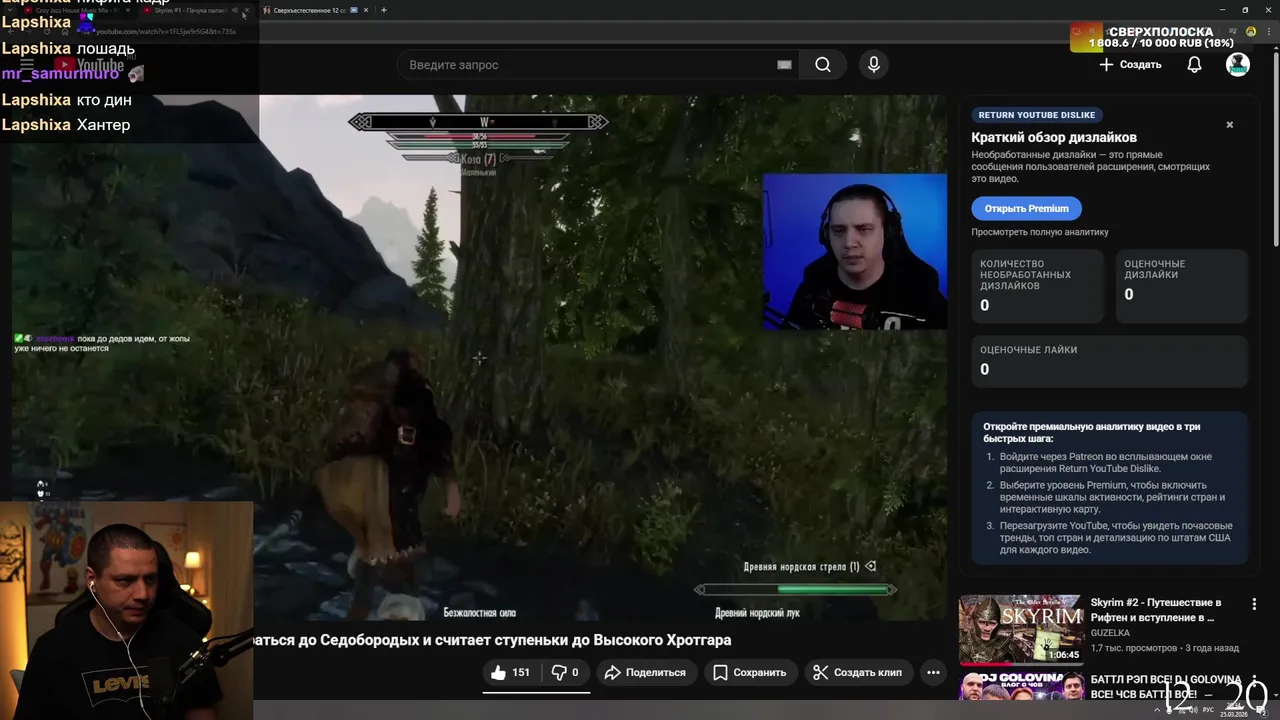1280x720 pixels.
Task: Click the YouTube search magnifier button
Action: (x=822, y=65)
